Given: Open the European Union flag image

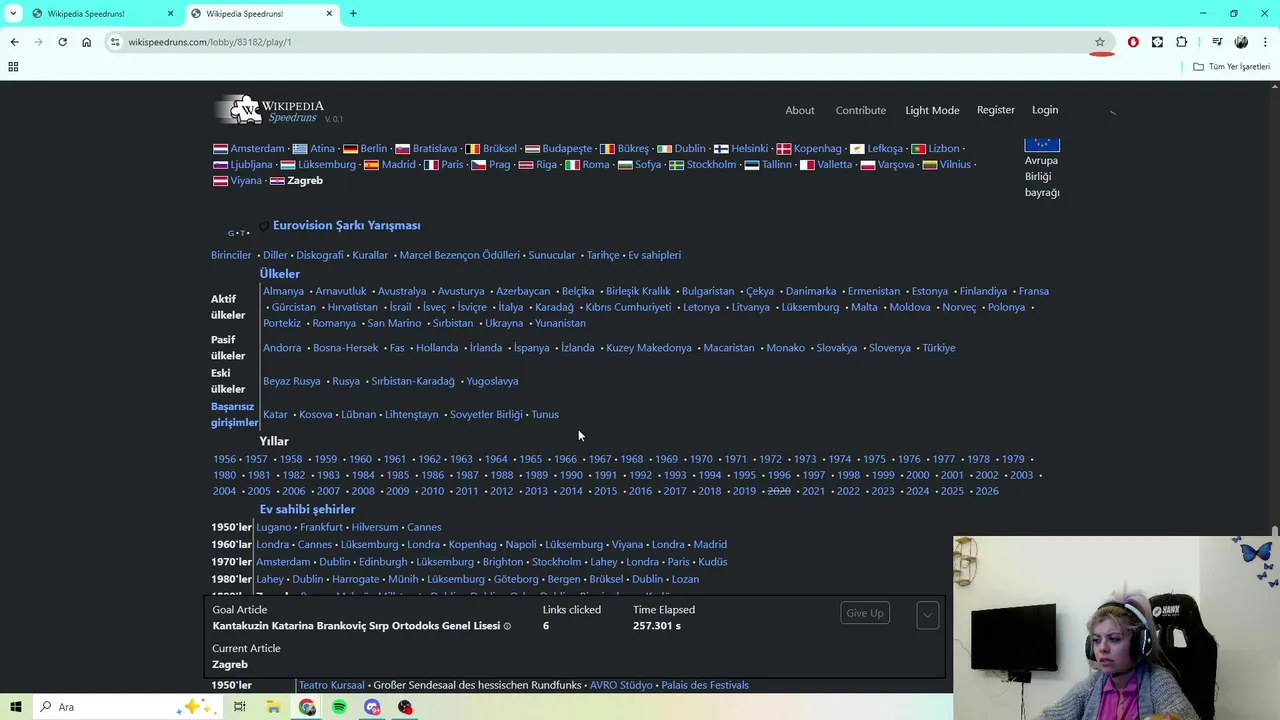Looking at the screenshot, I should 1042,145.
